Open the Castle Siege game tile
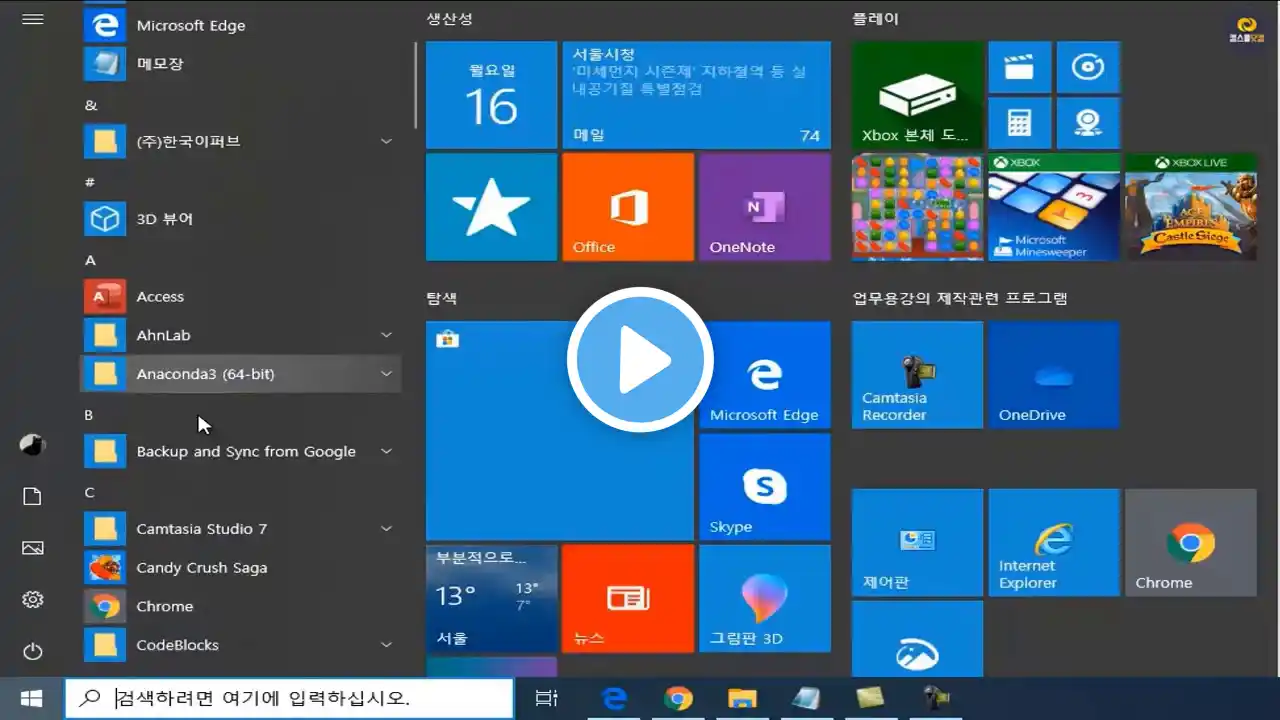1280x720 pixels. point(1191,206)
